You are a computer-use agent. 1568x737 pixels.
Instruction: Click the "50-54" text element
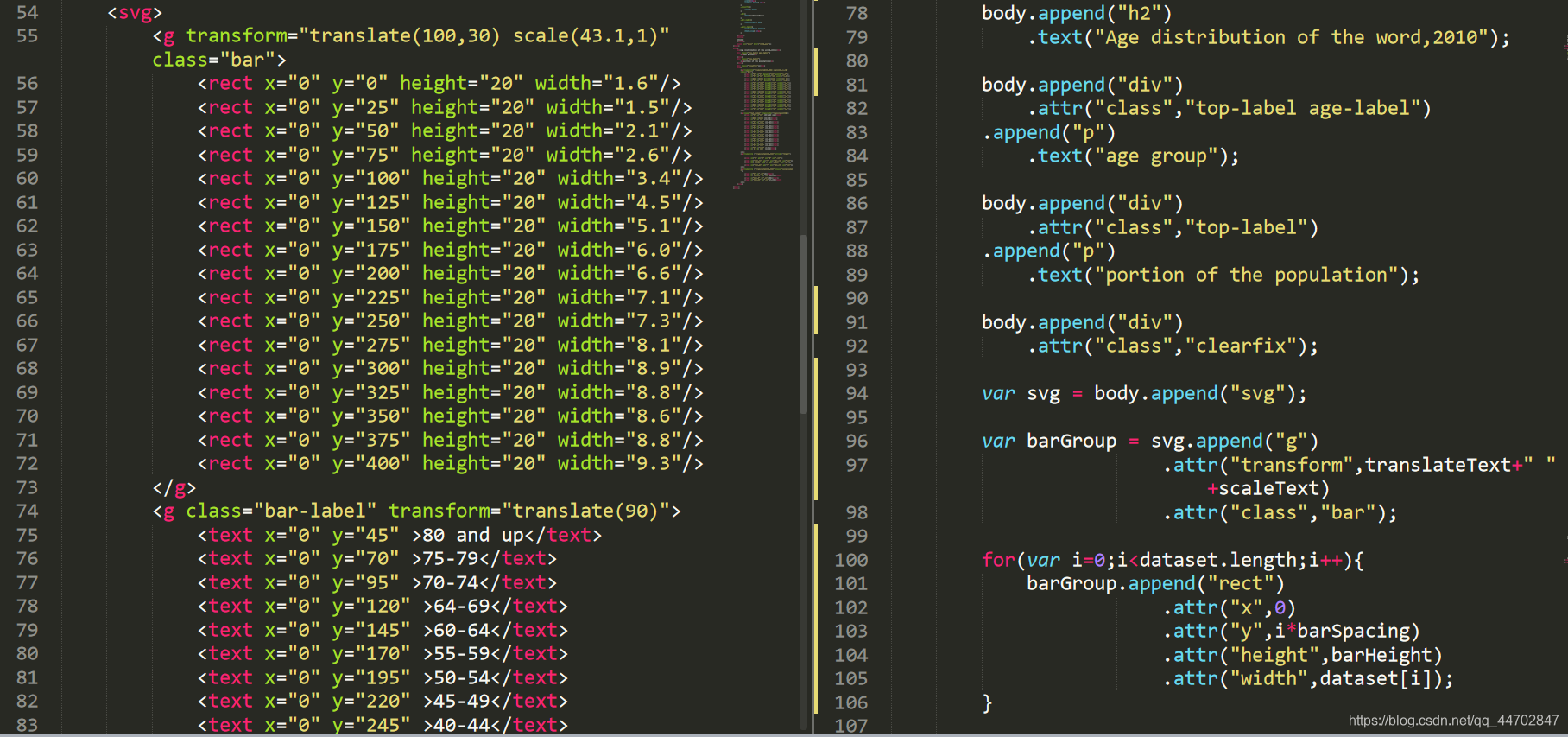tap(383, 678)
